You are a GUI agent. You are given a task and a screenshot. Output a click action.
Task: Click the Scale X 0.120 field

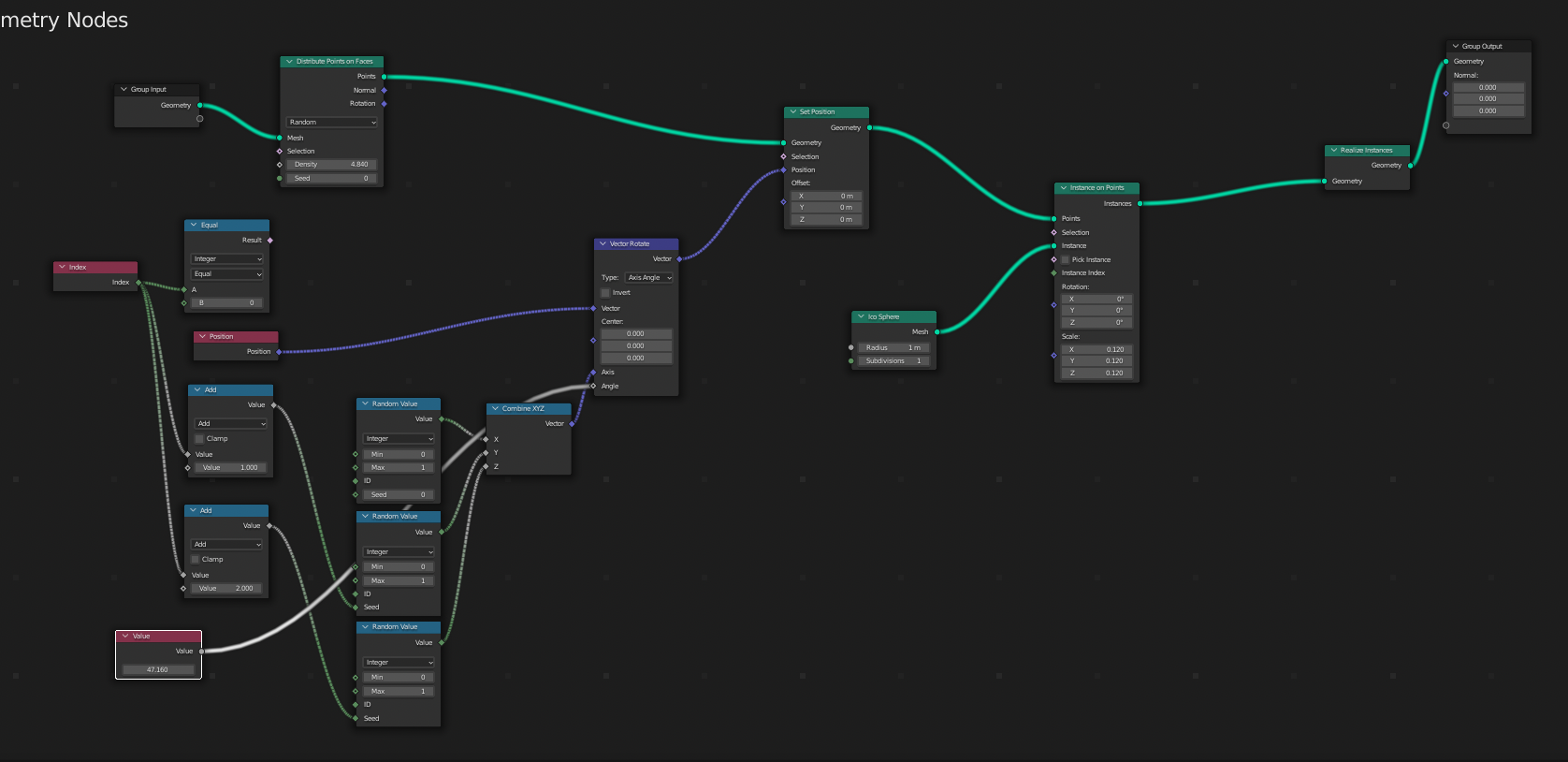click(x=1096, y=349)
